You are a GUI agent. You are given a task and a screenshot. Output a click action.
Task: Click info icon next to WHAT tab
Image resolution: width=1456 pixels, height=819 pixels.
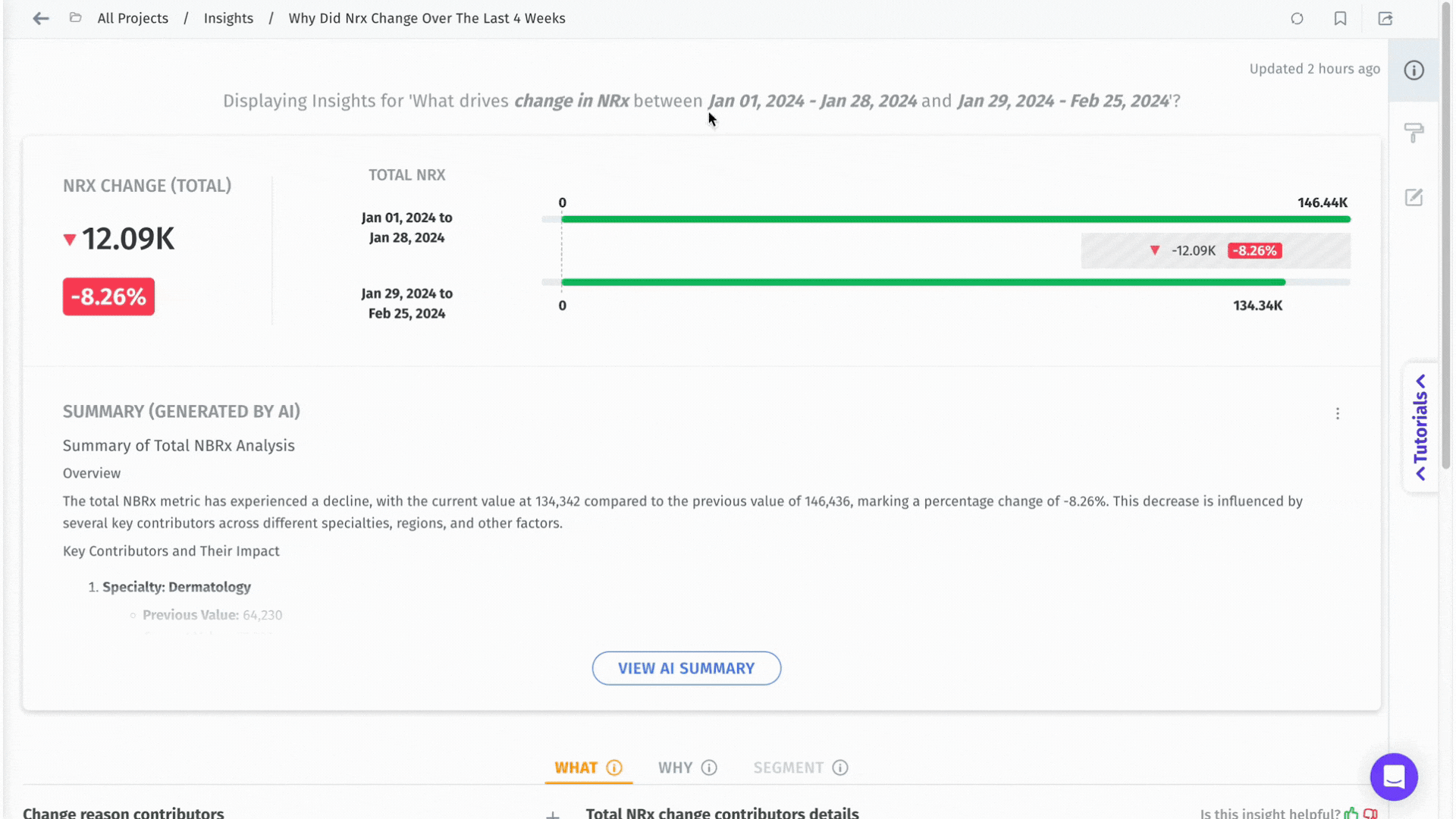(614, 767)
